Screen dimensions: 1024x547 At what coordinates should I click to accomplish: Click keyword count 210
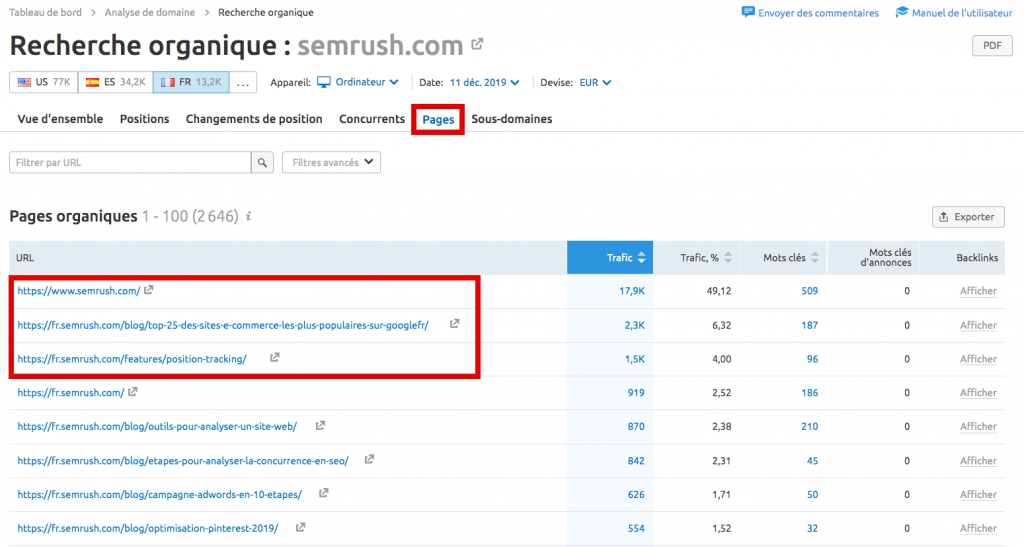pos(809,426)
